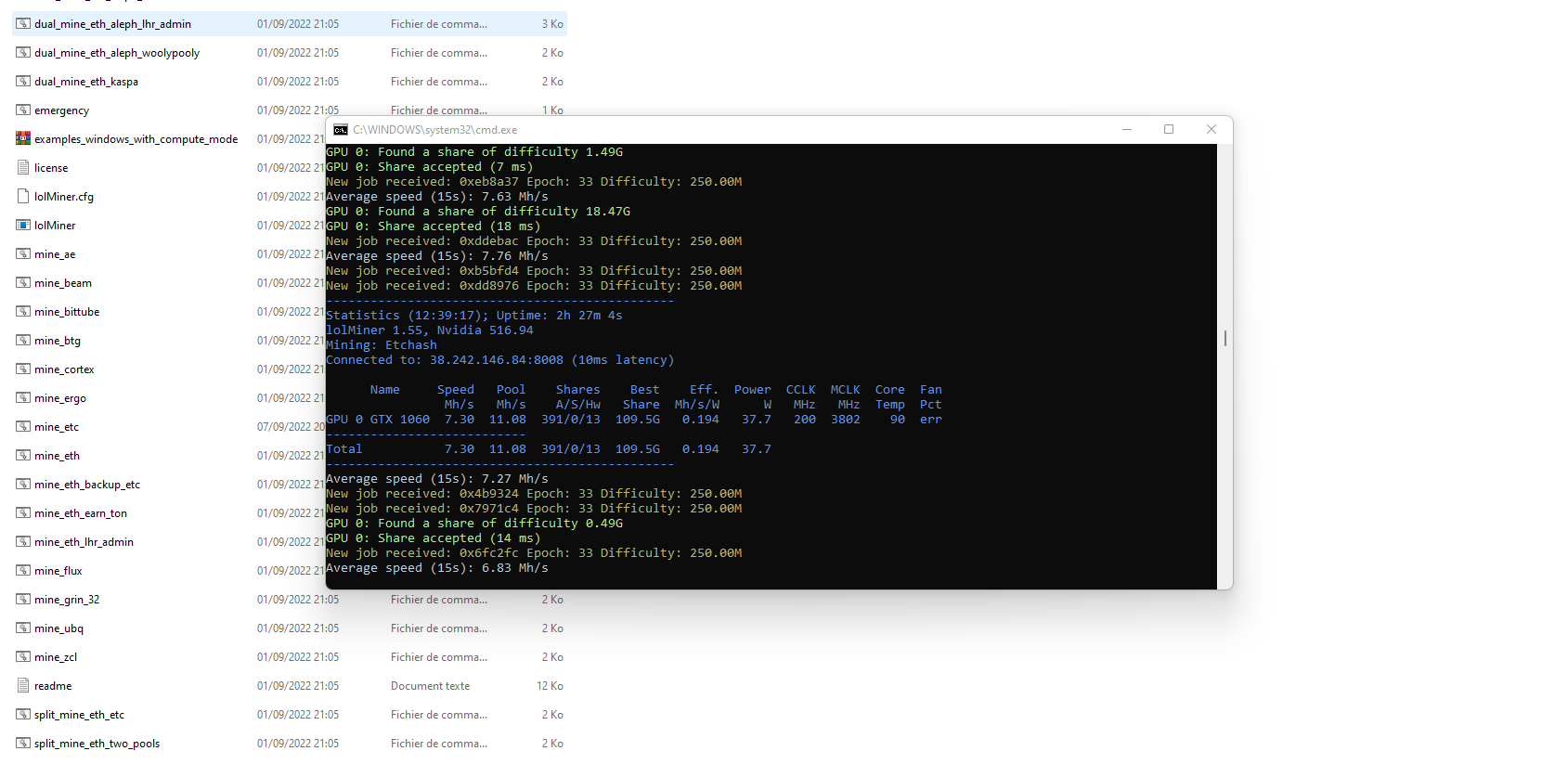Click 'Found a share of difficulty 18.47G' line

pos(478,212)
